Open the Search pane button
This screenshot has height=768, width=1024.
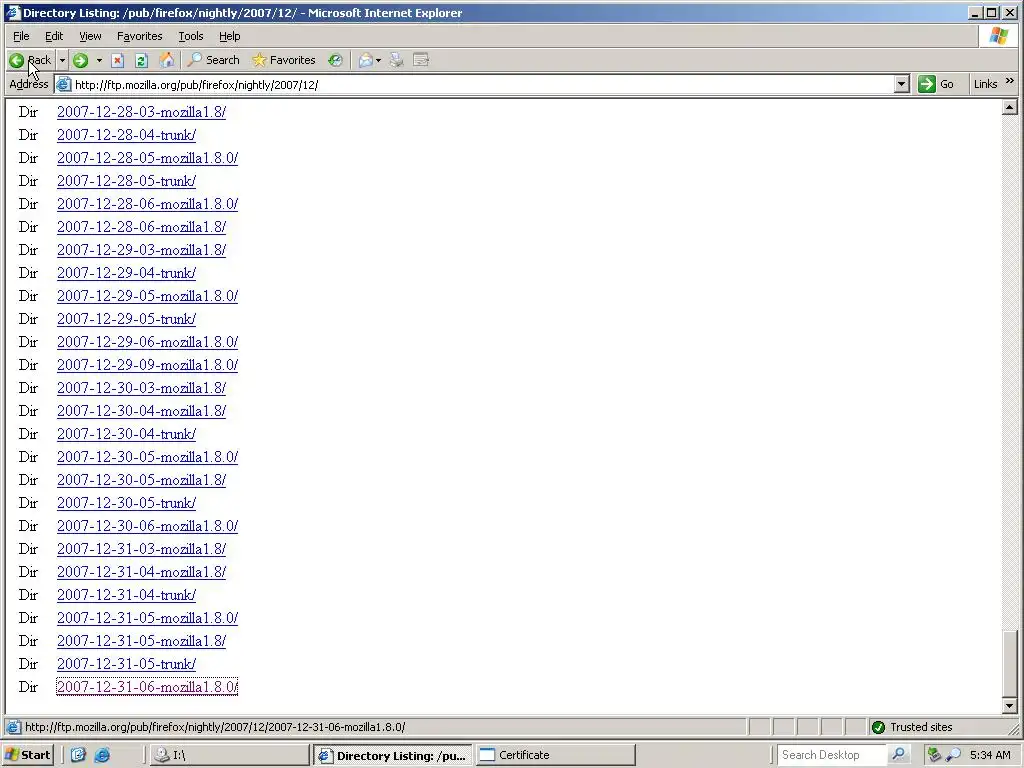click(214, 60)
